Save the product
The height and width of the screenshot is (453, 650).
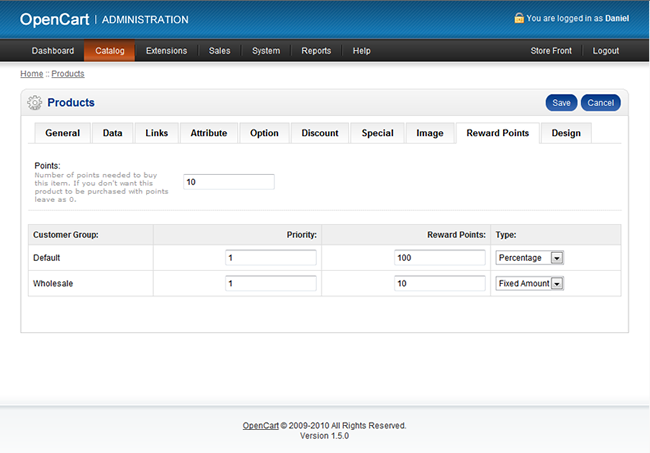click(561, 103)
